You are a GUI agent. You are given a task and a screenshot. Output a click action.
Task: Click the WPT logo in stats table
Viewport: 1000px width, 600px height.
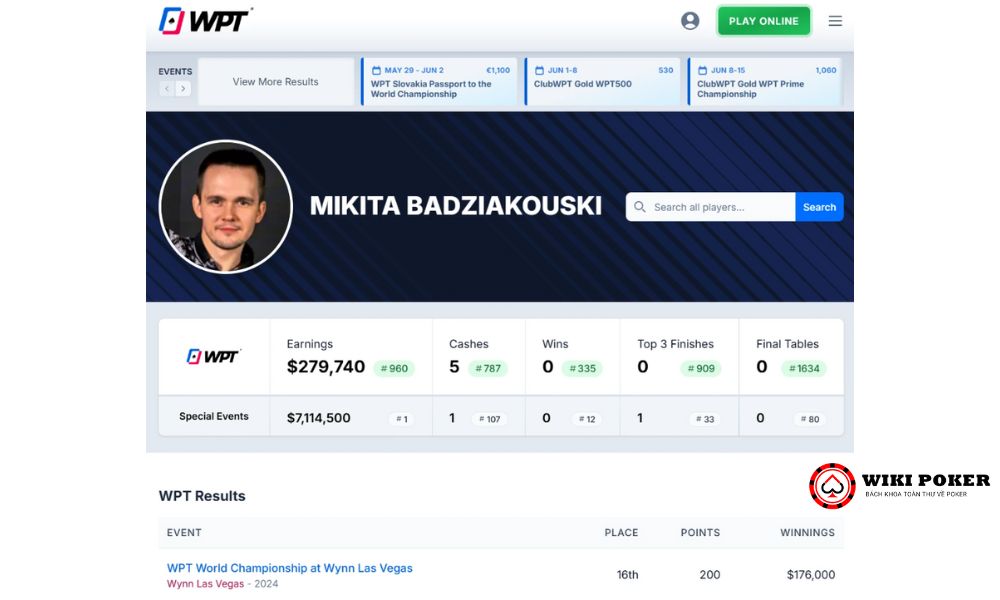[x=214, y=356]
